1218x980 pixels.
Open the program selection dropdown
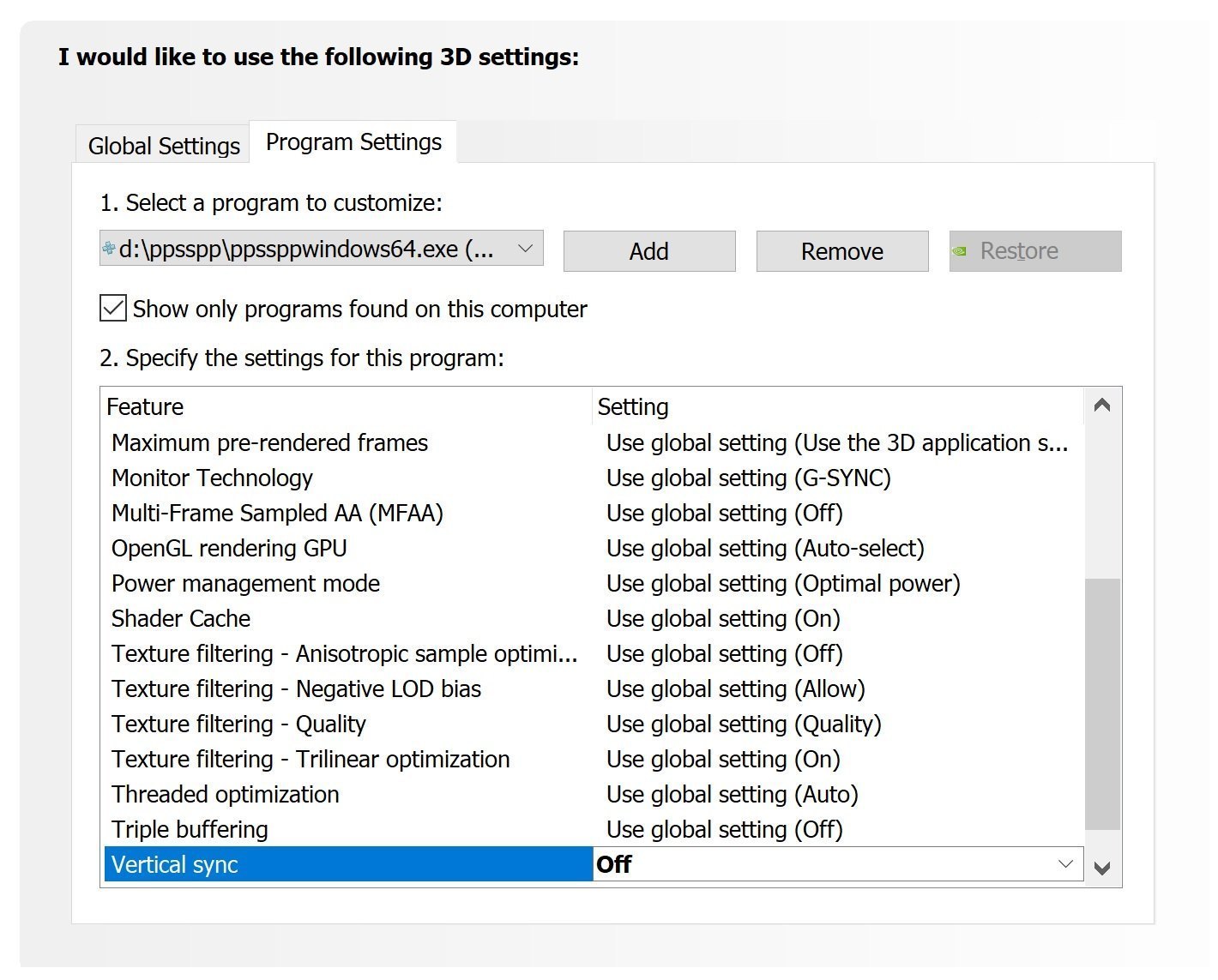pyautogui.click(x=322, y=249)
